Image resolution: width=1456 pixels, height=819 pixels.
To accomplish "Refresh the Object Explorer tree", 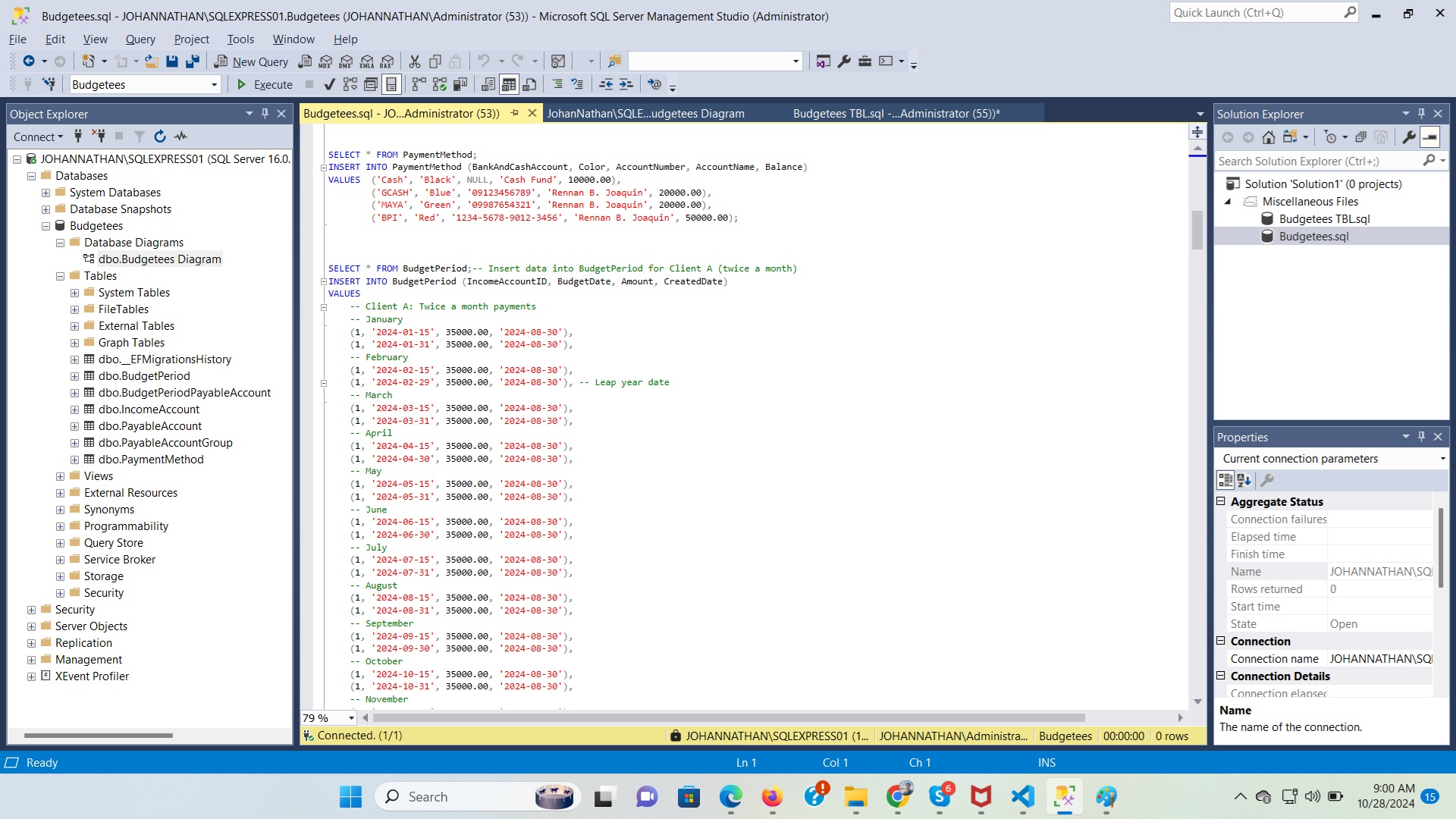I will [x=159, y=136].
